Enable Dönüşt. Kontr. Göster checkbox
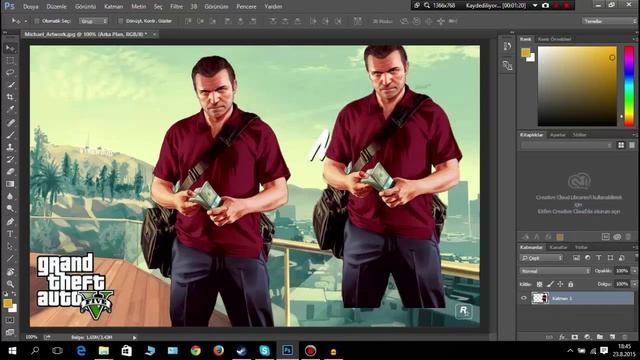Image resolution: width=640 pixels, height=360 pixels. [120, 21]
